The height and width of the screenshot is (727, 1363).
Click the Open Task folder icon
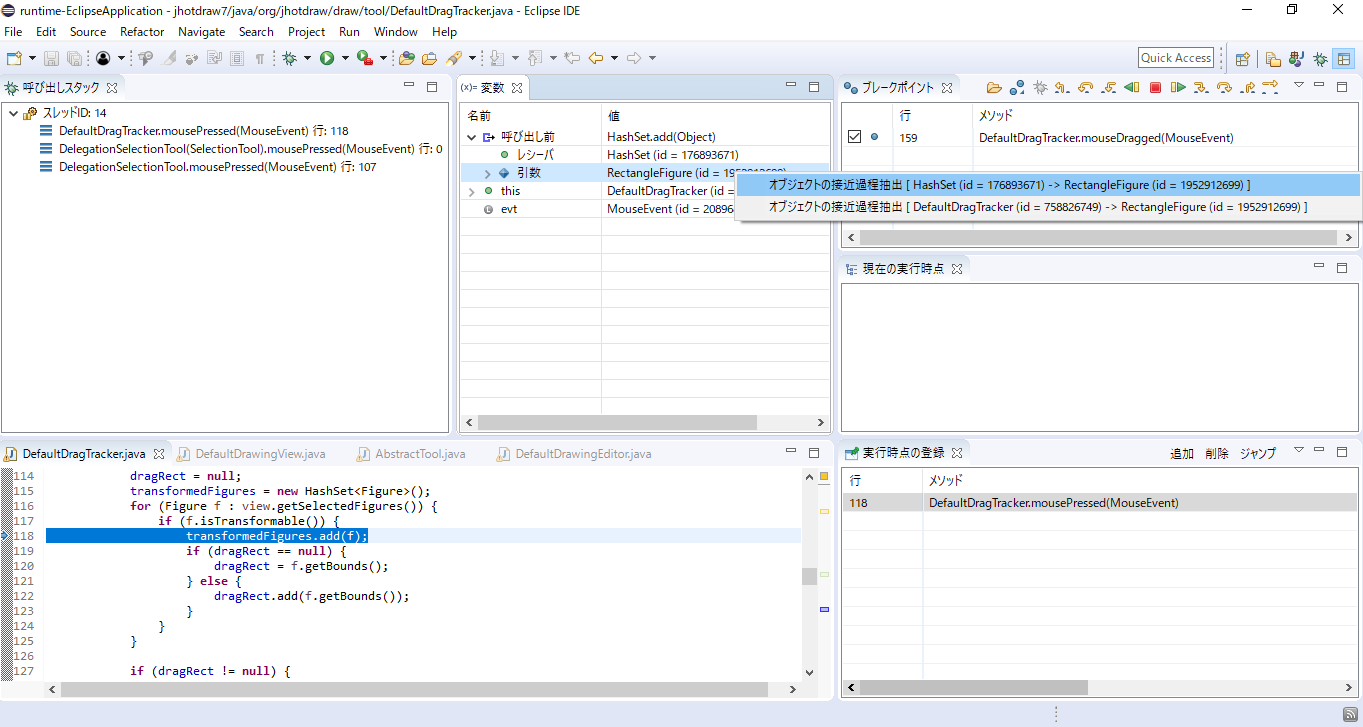click(x=429, y=58)
